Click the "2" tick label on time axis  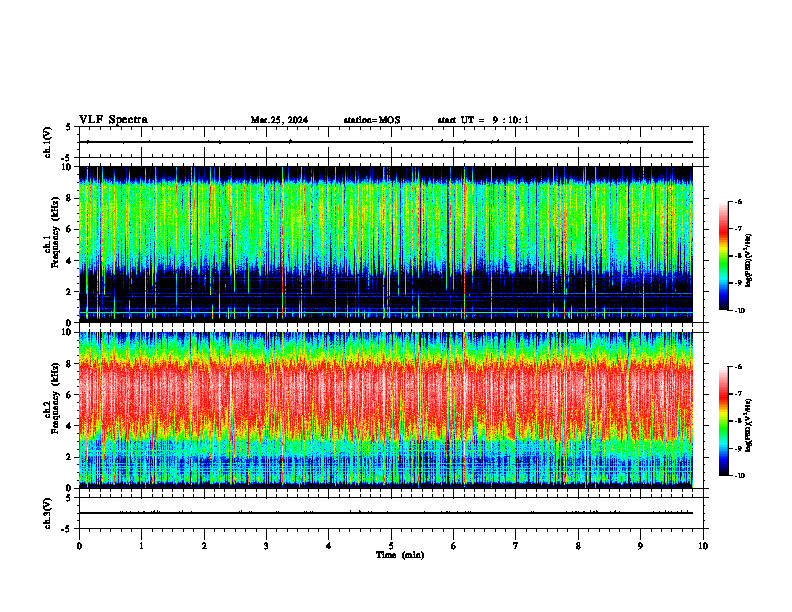click(204, 546)
